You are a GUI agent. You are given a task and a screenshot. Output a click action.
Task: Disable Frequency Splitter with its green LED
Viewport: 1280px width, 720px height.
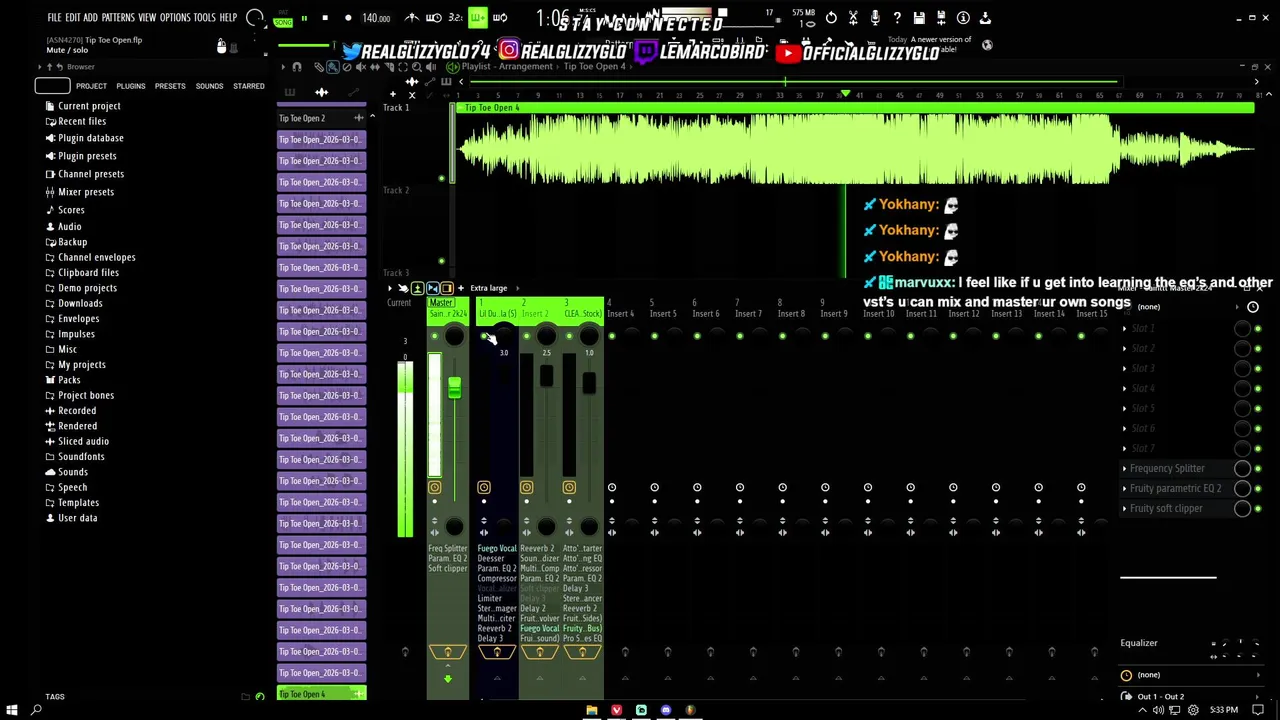[x=1258, y=469]
